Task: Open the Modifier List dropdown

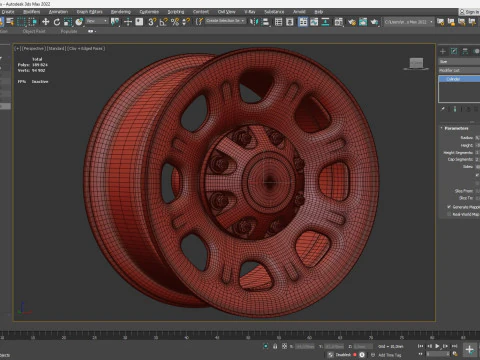Action: (459, 70)
